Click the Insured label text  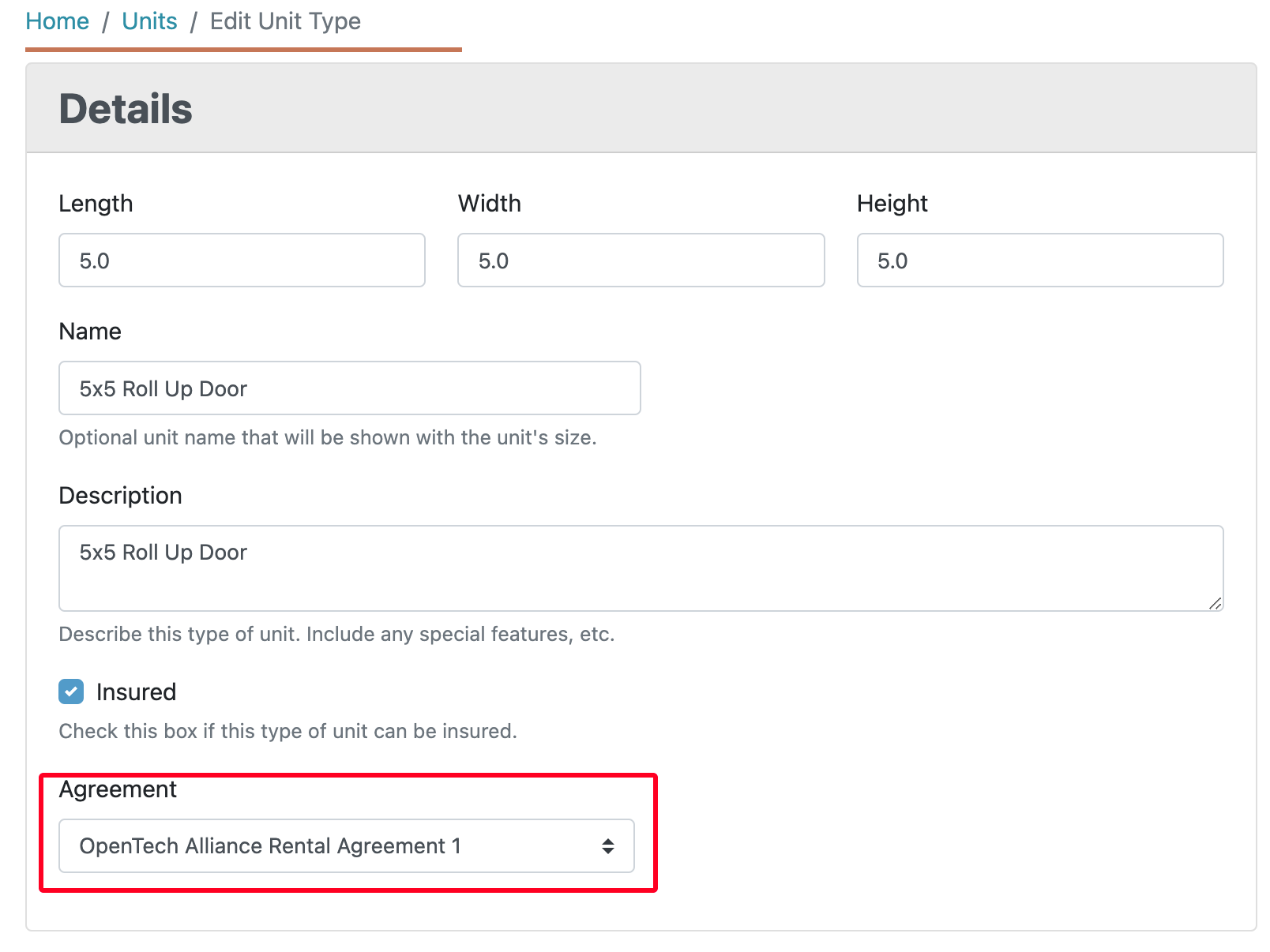coord(136,692)
